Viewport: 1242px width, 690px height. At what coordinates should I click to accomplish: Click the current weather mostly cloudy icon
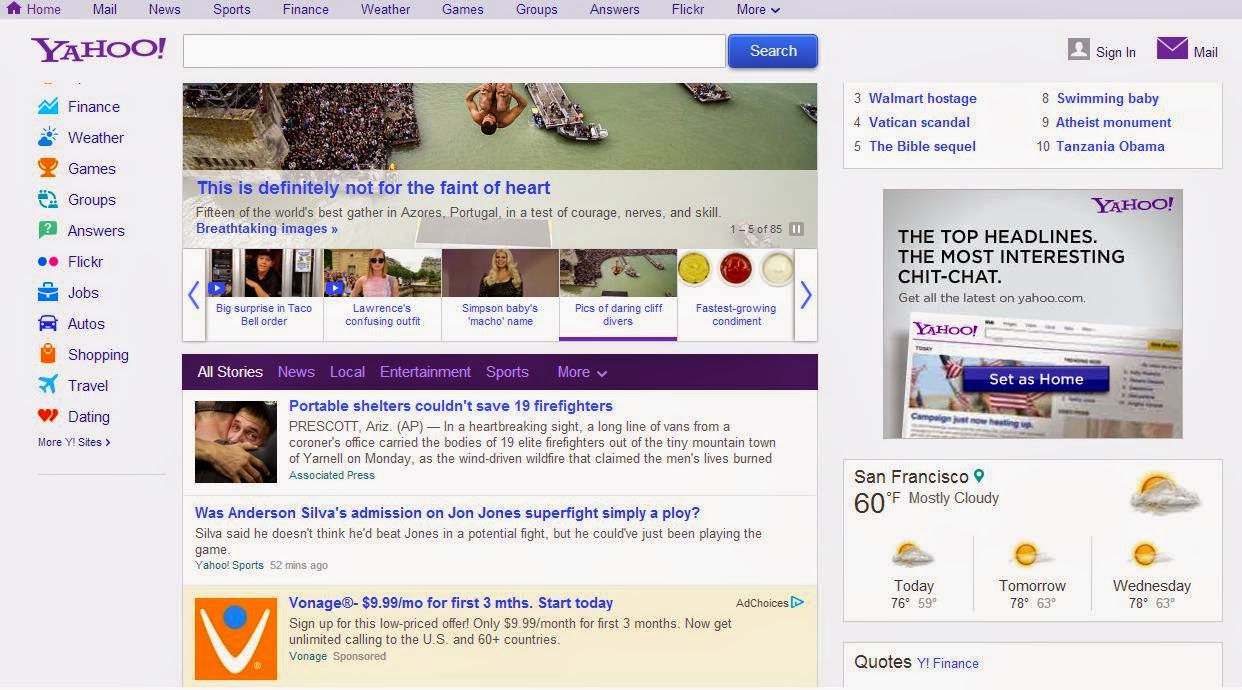(1166, 494)
